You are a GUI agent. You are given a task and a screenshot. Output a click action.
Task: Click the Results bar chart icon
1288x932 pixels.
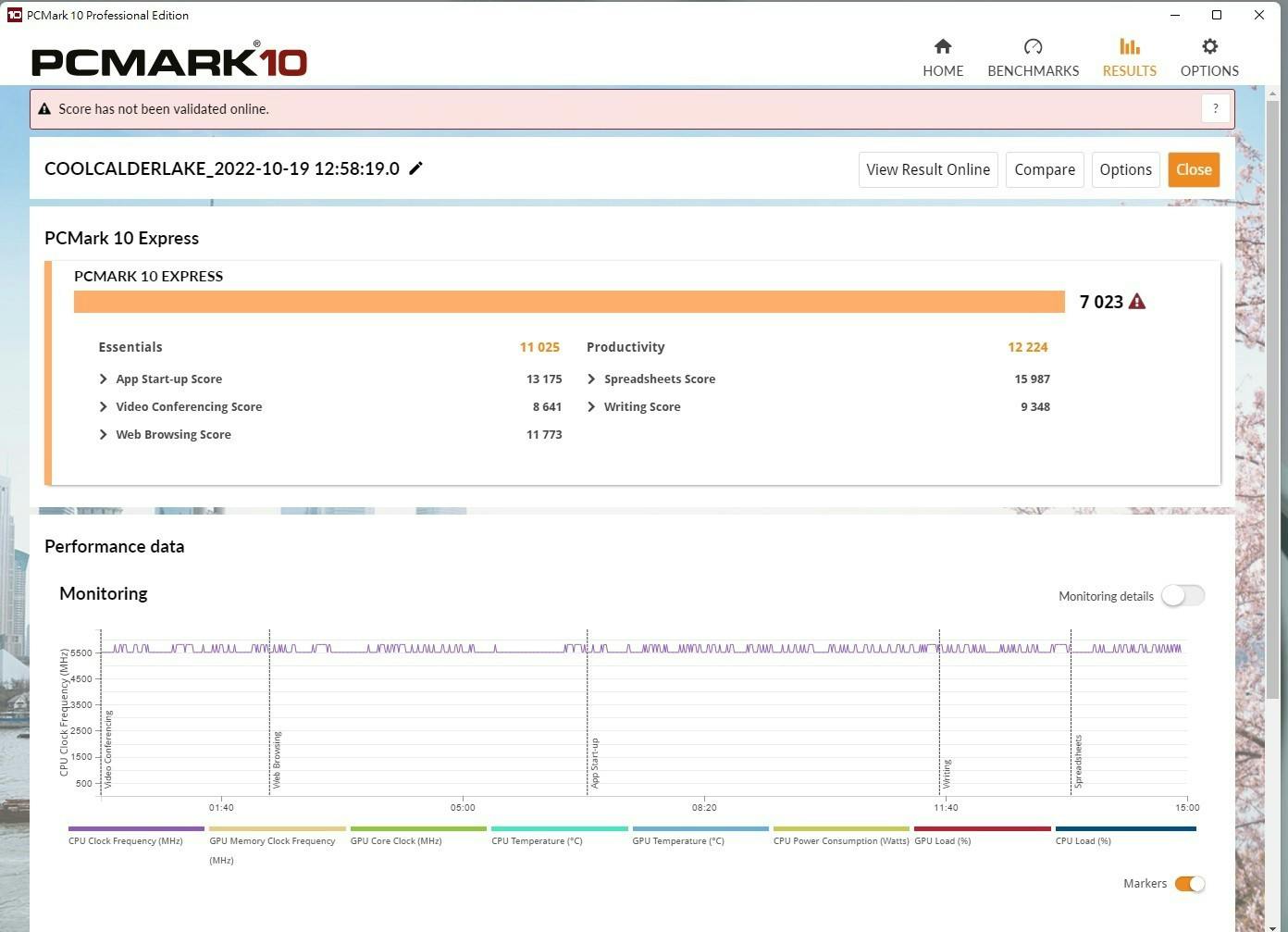click(x=1129, y=47)
